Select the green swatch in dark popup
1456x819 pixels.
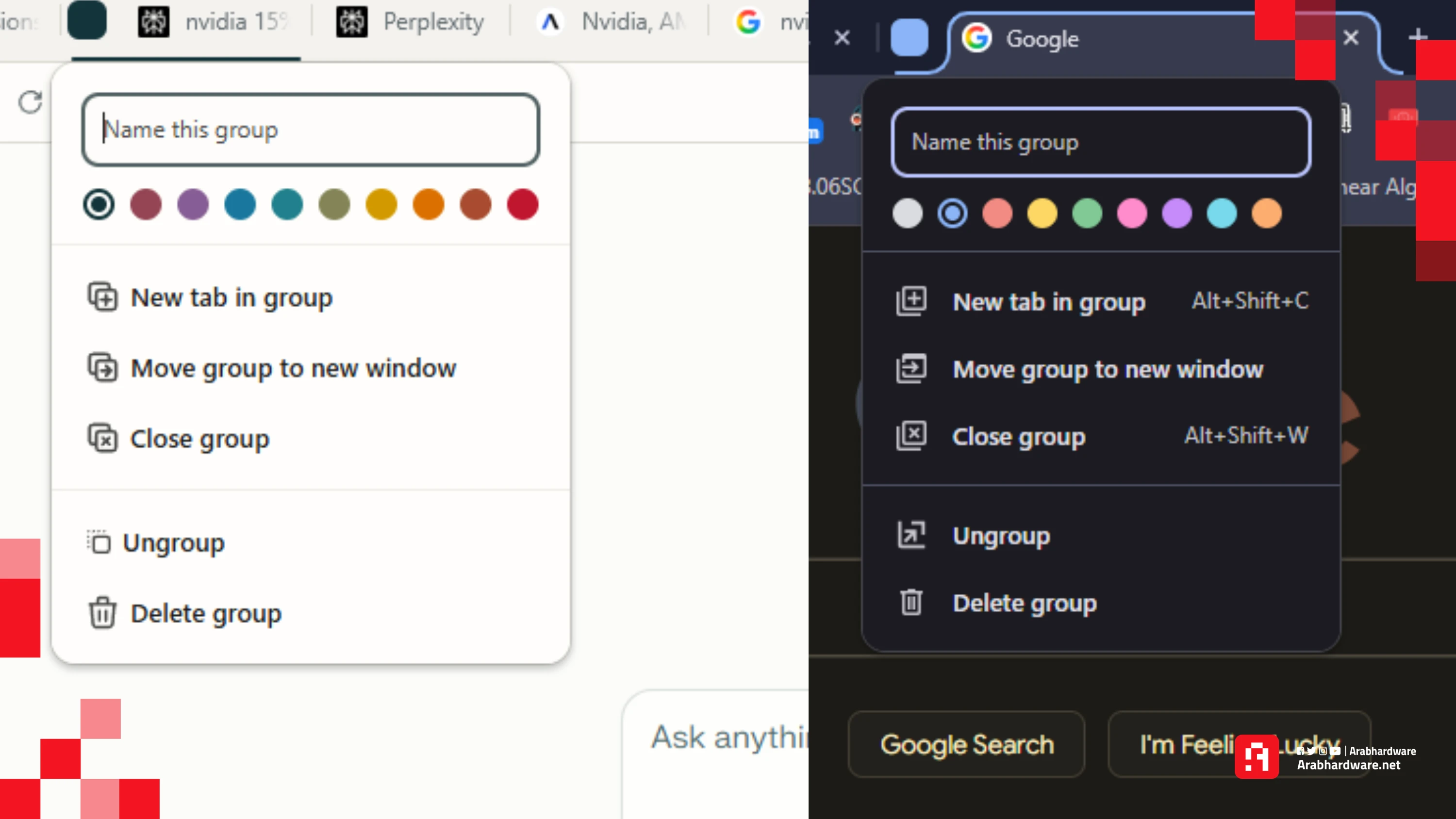pyautogui.click(x=1087, y=213)
